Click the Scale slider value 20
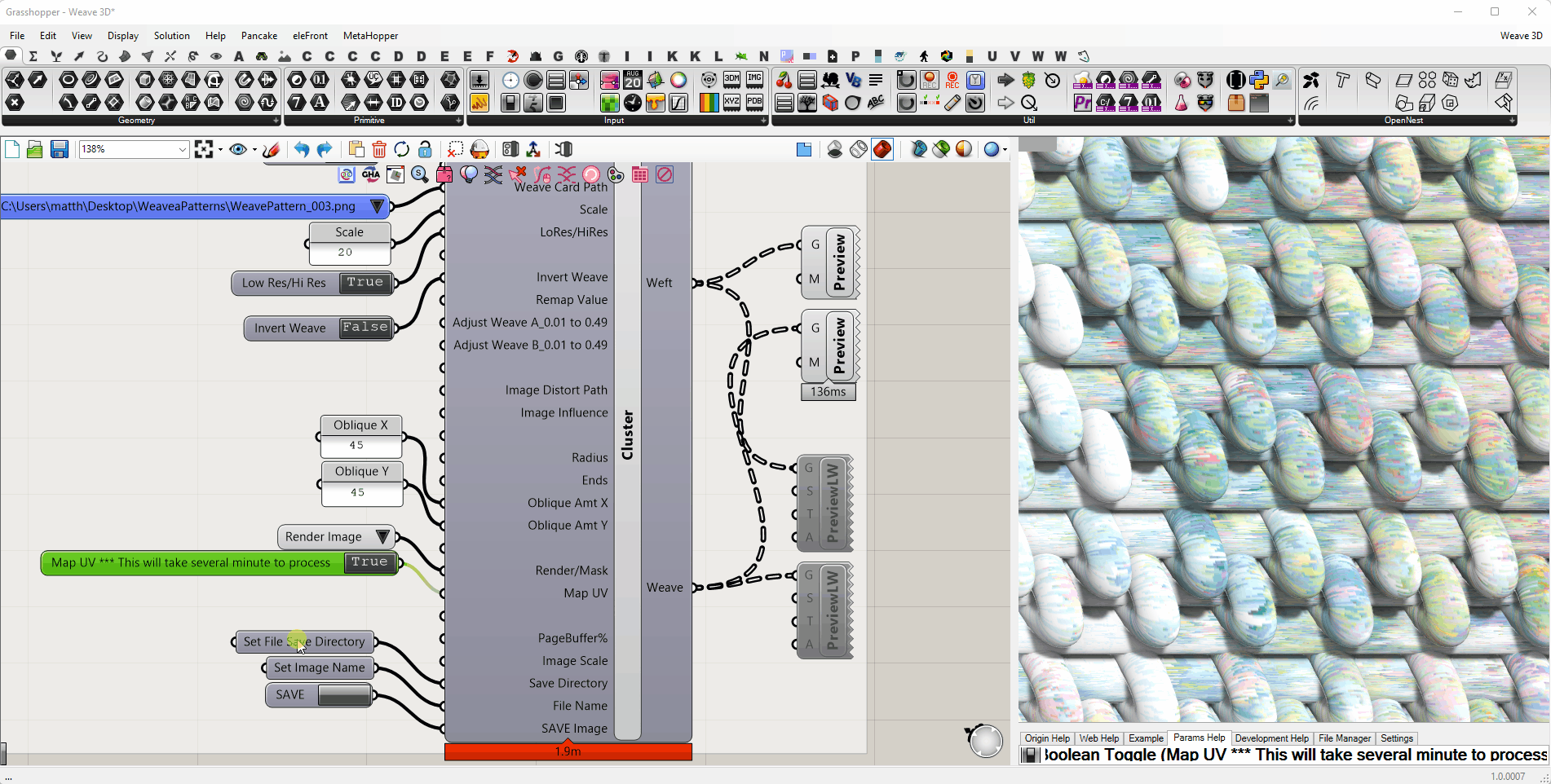The width and height of the screenshot is (1551, 784). pos(346,253)
